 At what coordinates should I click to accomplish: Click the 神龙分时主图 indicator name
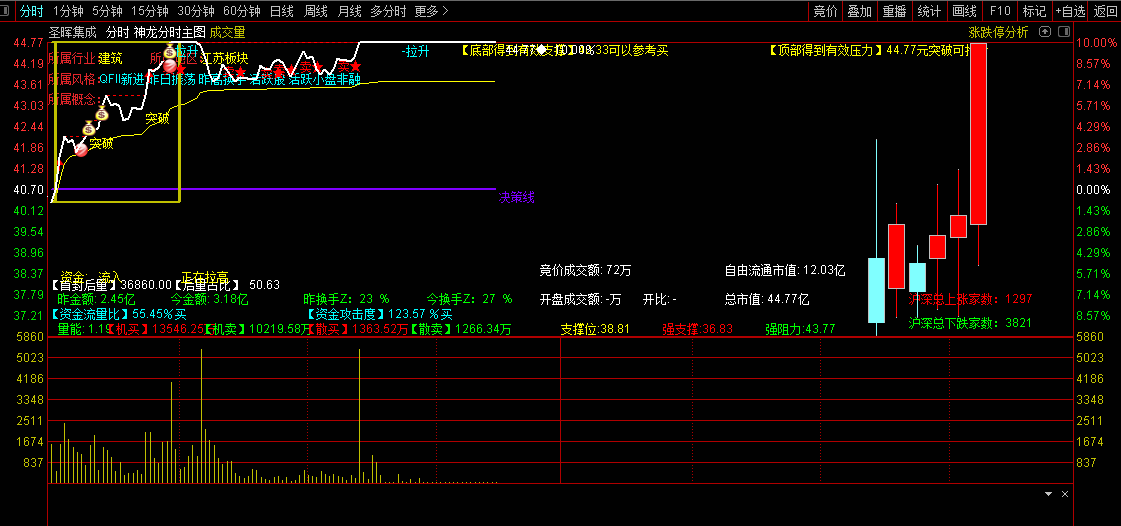169,32
